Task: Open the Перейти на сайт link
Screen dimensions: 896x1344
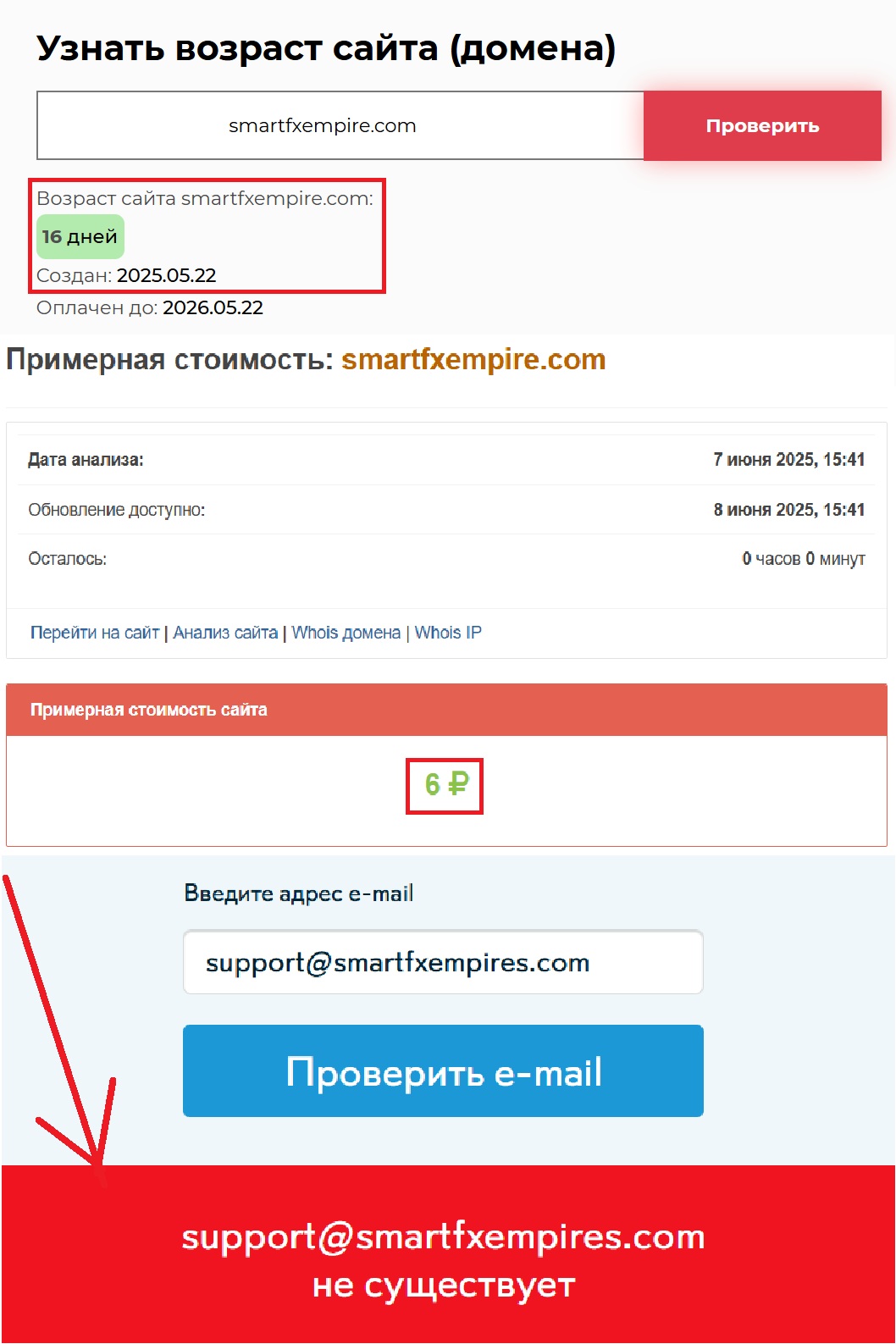Action: 95,633
